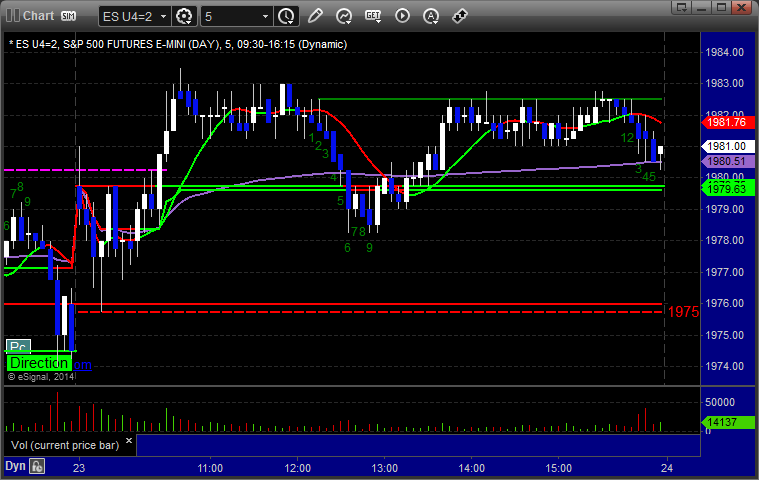Click the green Direction label button
This screenshot has height=480, width=759.
pos(39,363)
